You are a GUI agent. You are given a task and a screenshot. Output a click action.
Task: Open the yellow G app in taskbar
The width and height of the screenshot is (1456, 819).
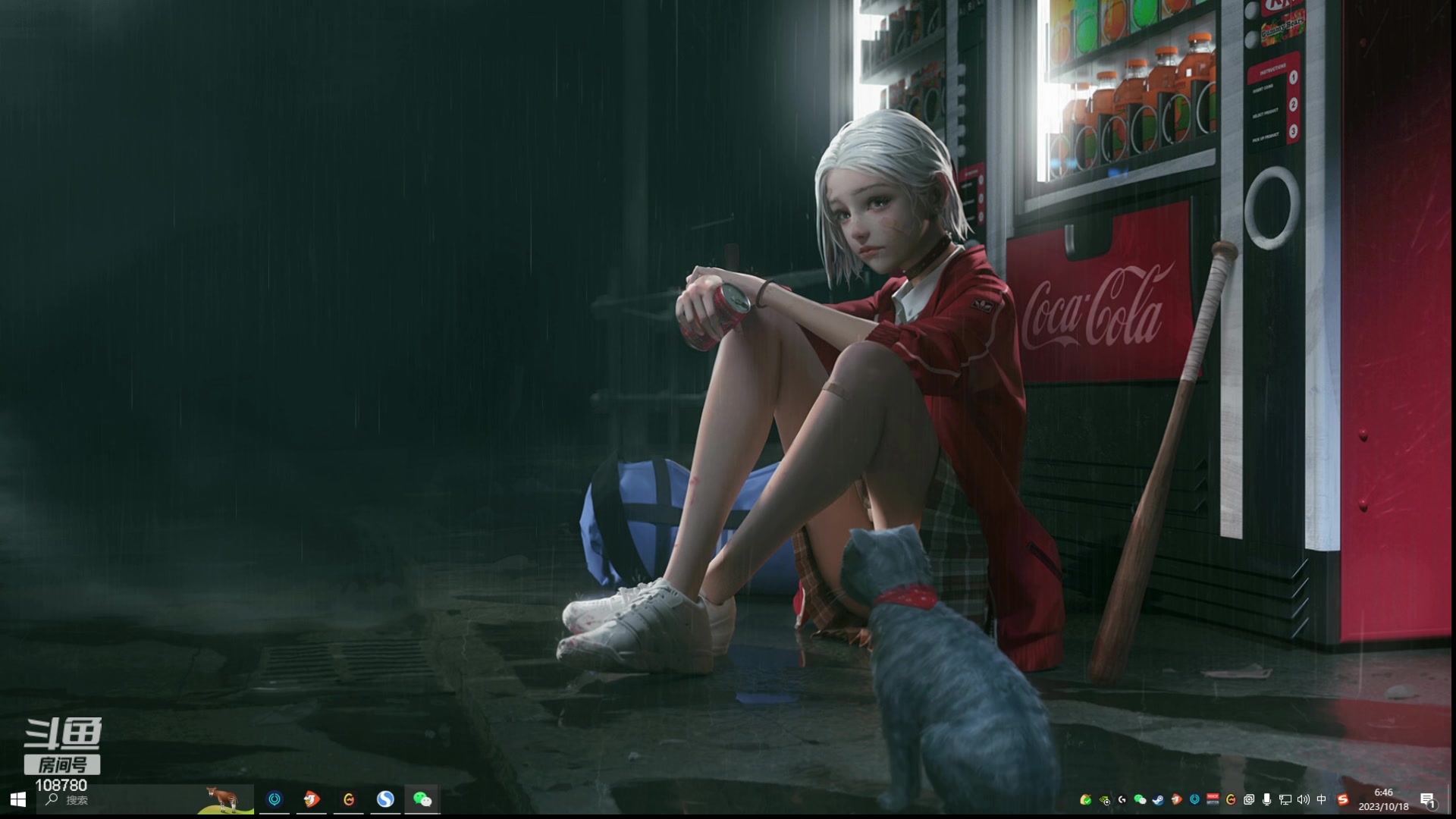pos(349,799)
